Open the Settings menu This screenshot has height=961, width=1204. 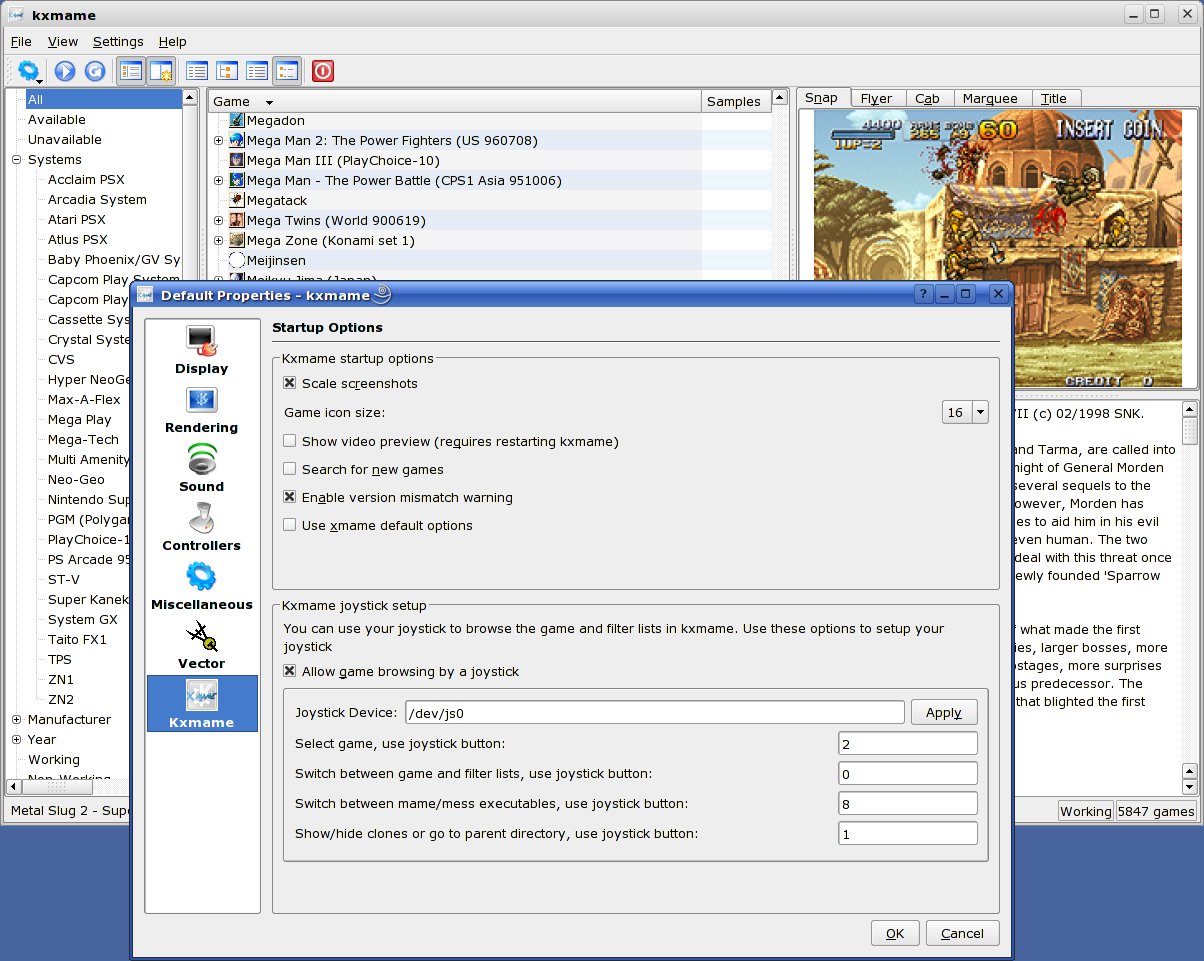click(118, 41)
